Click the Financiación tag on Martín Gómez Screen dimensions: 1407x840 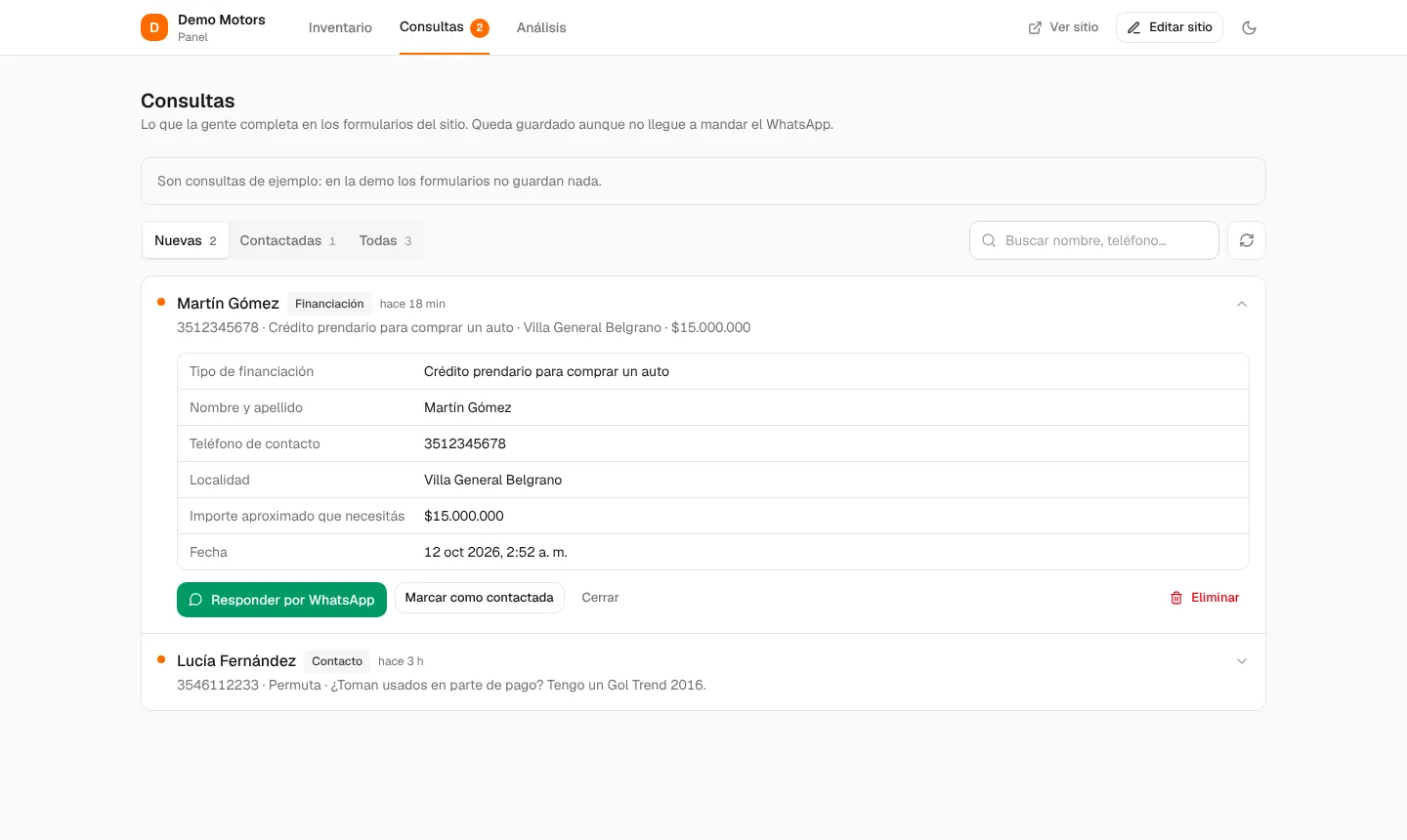[329, 304]
